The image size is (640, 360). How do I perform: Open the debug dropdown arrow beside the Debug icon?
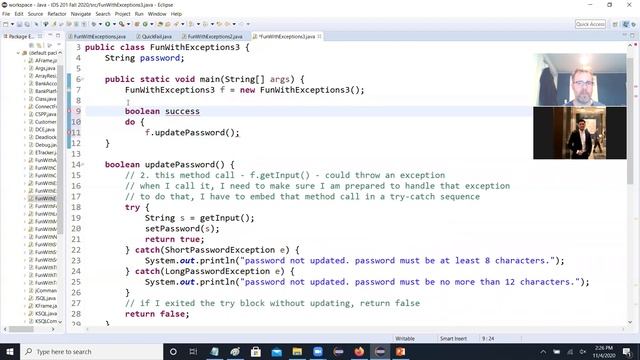click(x=100, y=24)
